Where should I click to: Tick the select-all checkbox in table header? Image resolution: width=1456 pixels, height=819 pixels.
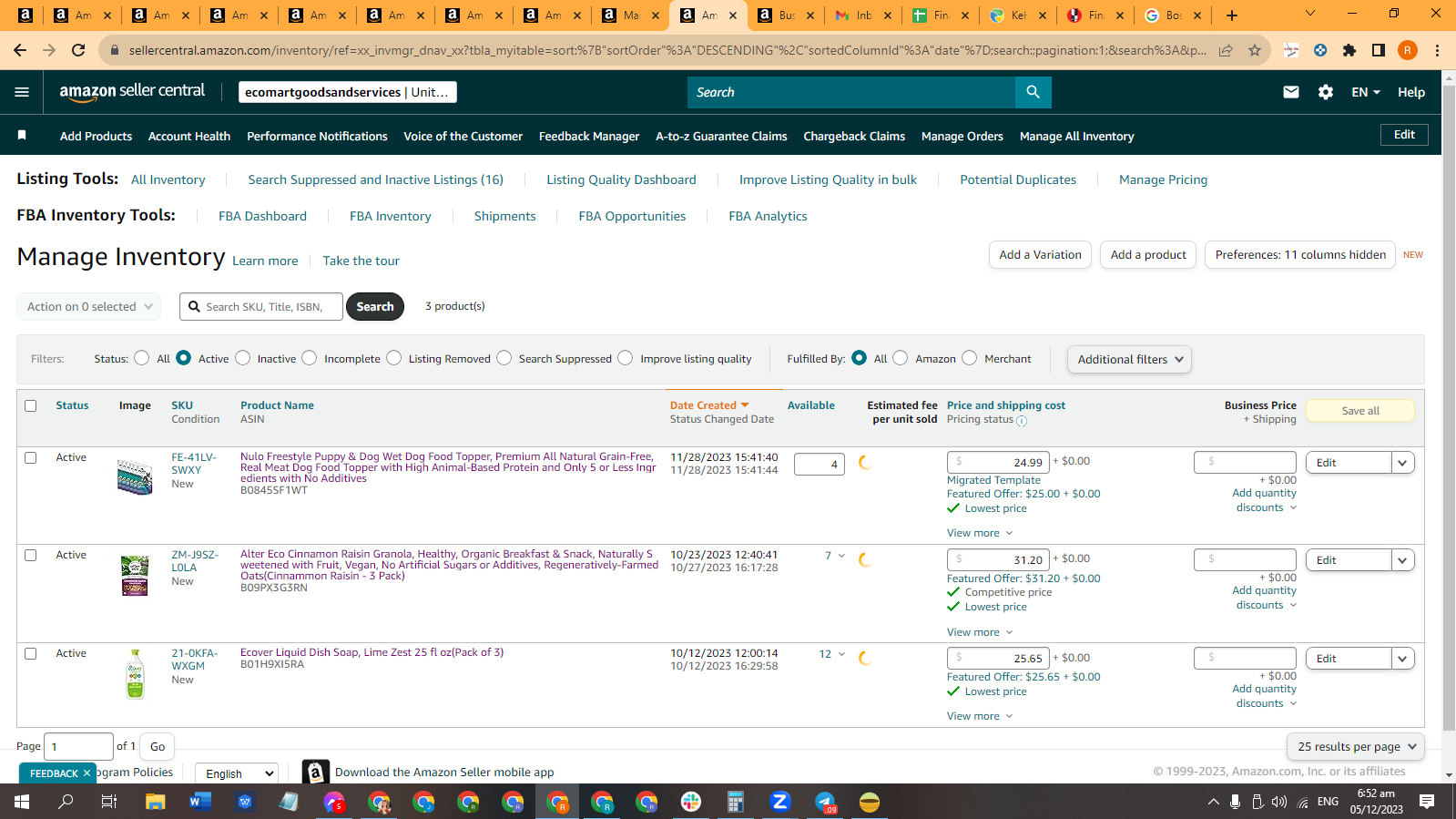coord(31,406)
